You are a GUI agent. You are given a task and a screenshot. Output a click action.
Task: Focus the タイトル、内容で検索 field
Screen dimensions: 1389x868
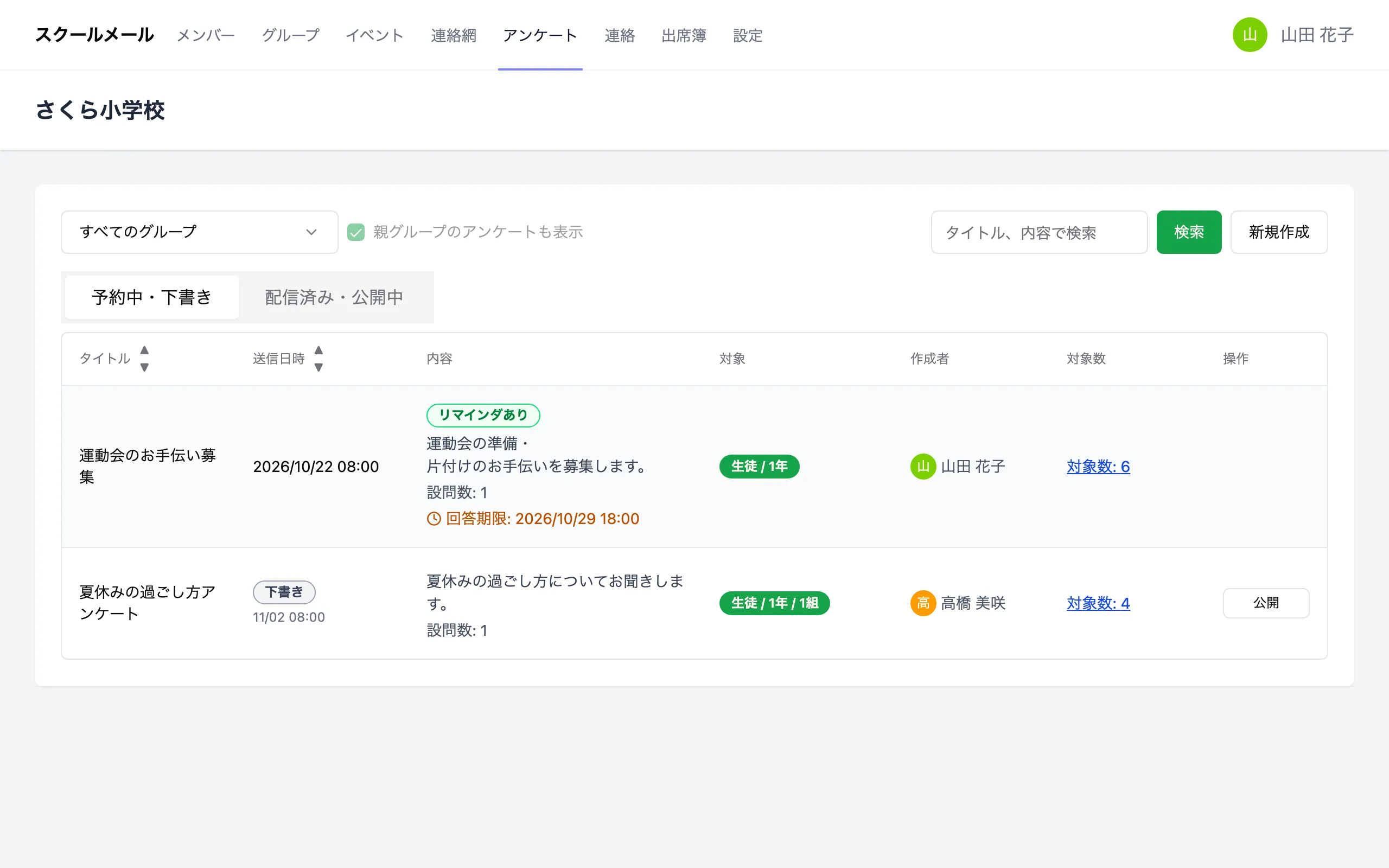tap(1039, 232)
